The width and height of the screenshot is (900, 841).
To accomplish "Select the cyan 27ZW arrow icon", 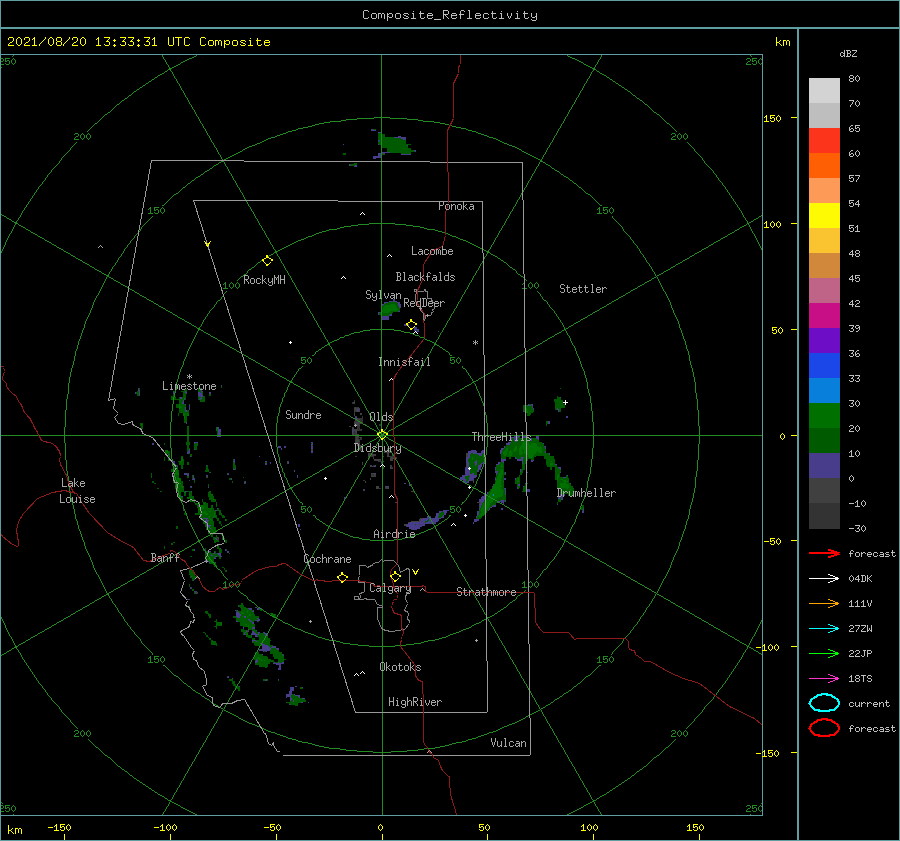I will (824, 629).
